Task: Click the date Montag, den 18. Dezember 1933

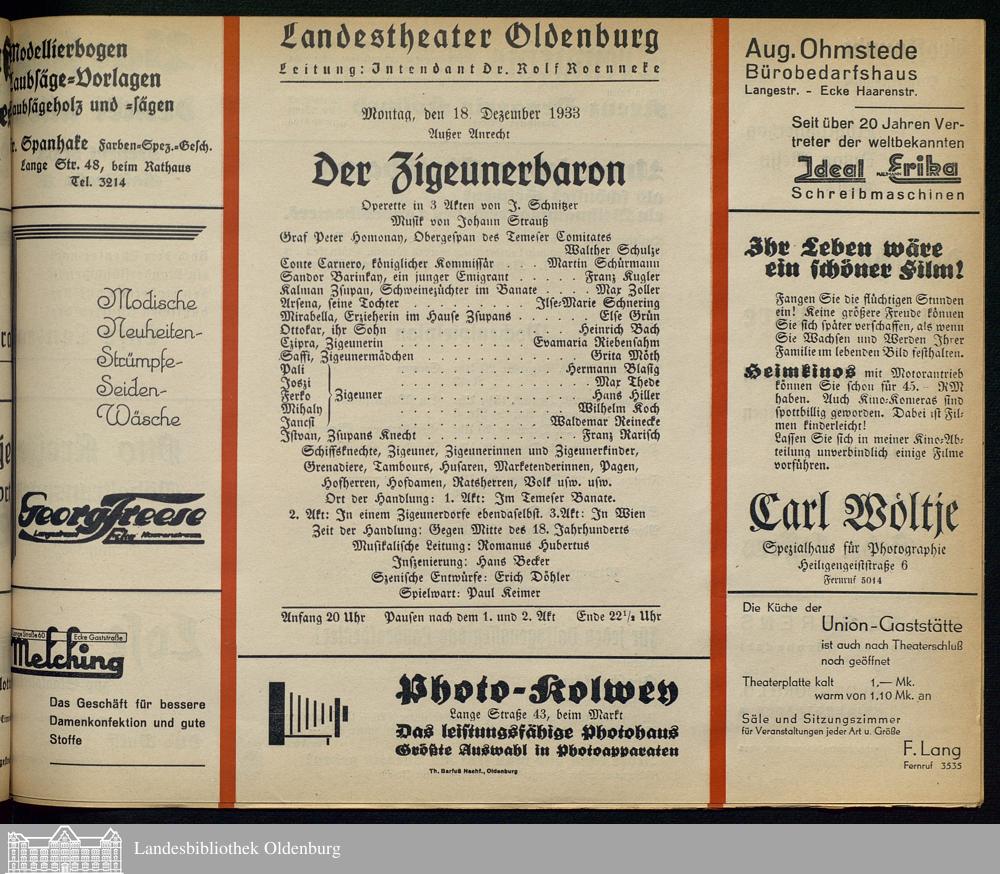Action: [470, 113]
